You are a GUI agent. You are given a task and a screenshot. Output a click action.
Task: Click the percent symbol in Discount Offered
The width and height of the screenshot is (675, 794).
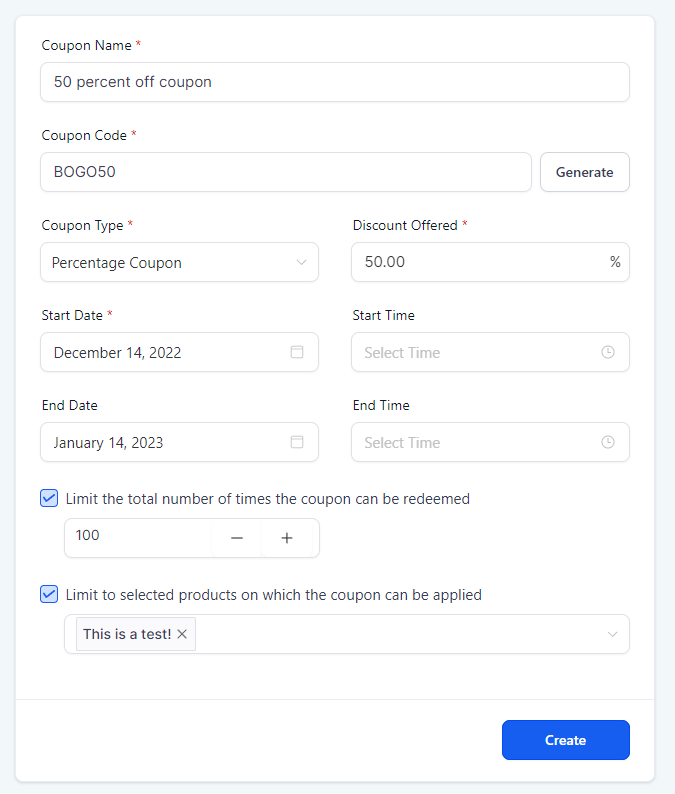[615, 262]
